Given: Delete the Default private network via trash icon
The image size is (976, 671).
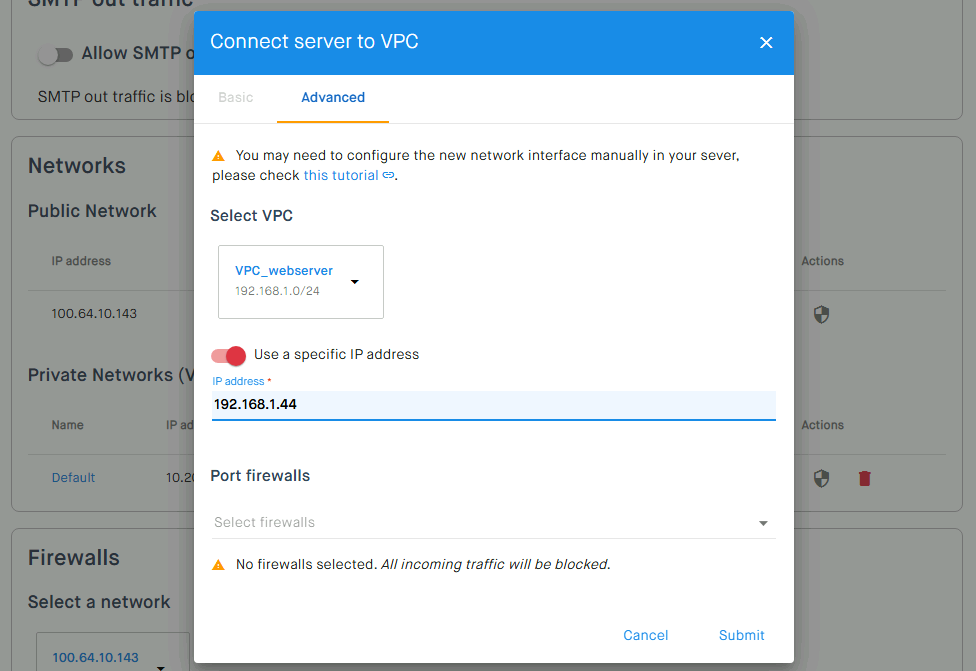Looking at the screenshot, I should point(864,478).
